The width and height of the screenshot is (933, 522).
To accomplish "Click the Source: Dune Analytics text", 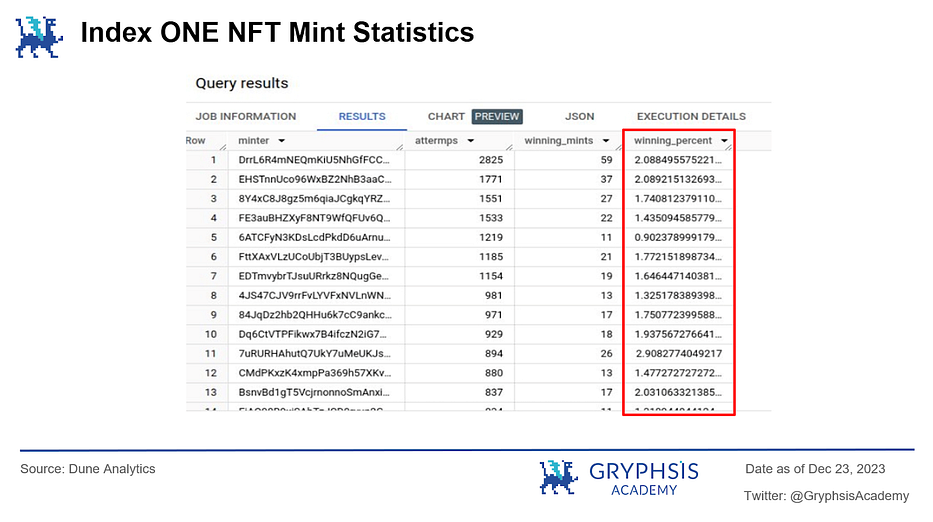I will [88, 469].
